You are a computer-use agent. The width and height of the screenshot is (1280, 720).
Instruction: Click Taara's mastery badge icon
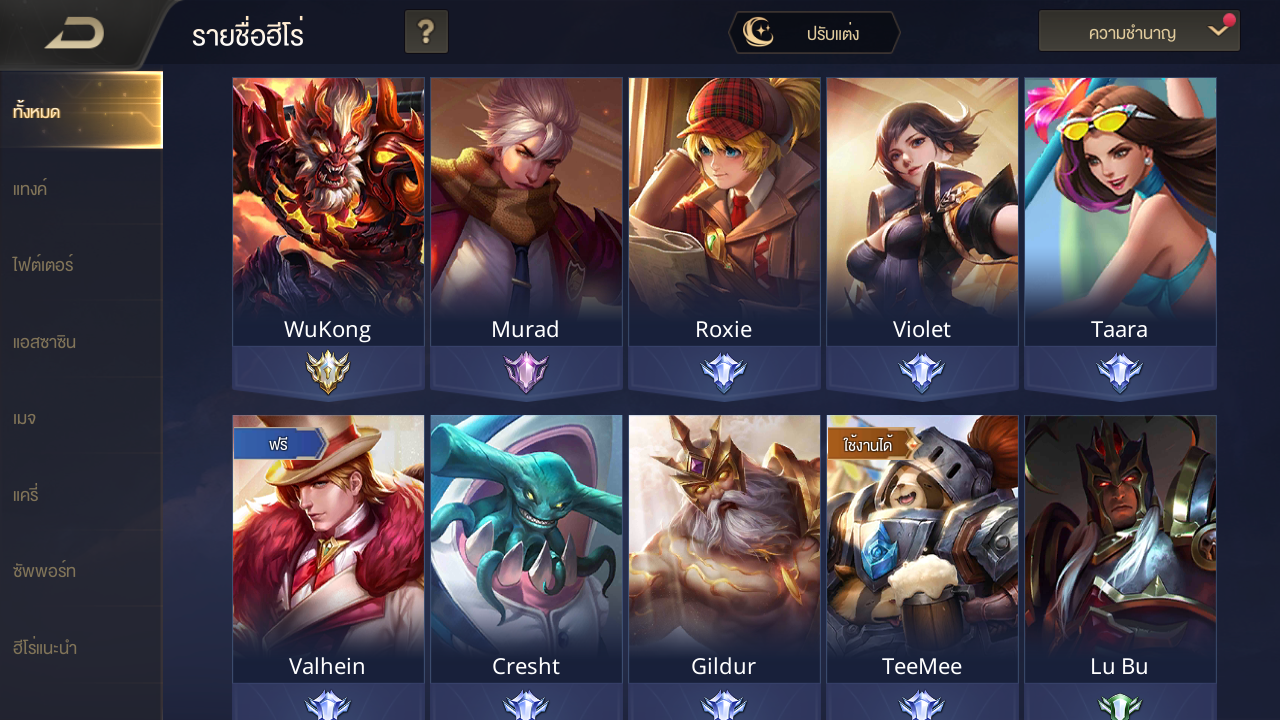[1119, 373]
